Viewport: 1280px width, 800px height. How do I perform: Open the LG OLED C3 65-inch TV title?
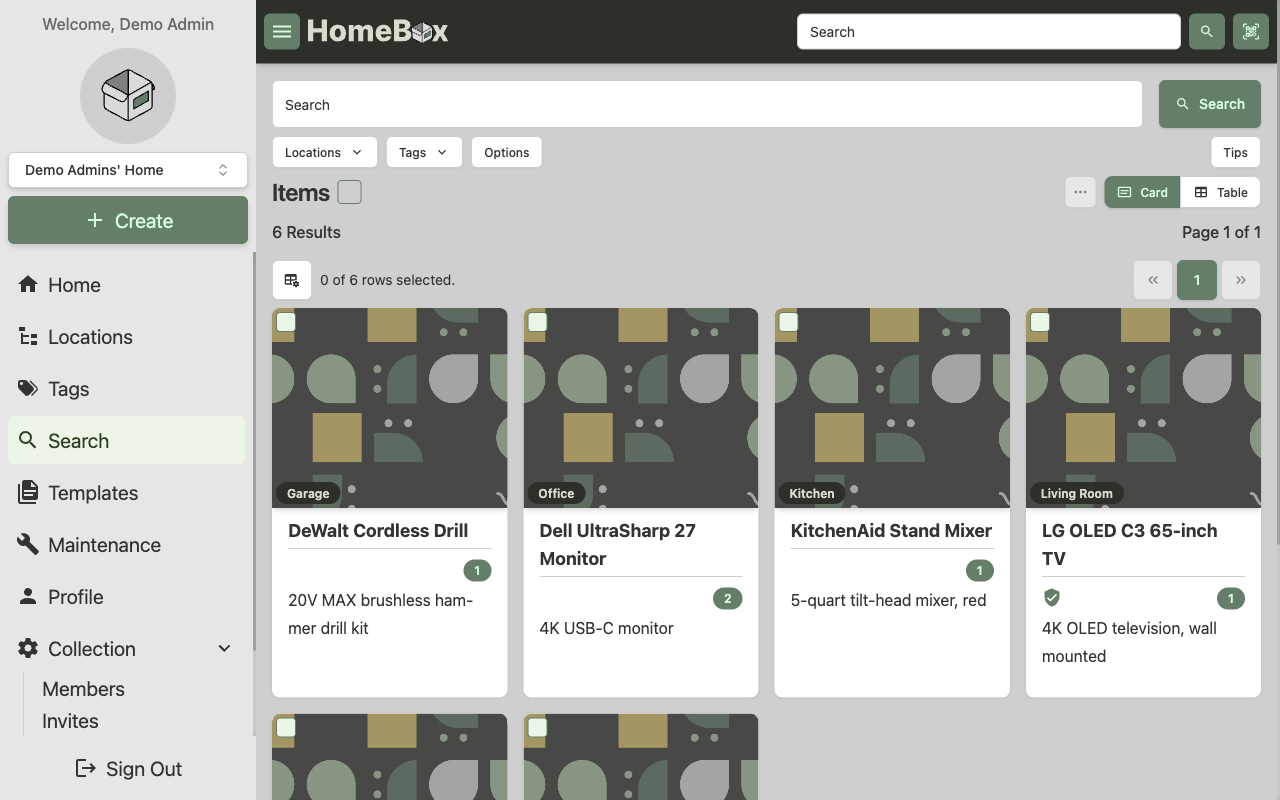point(1129,545)
